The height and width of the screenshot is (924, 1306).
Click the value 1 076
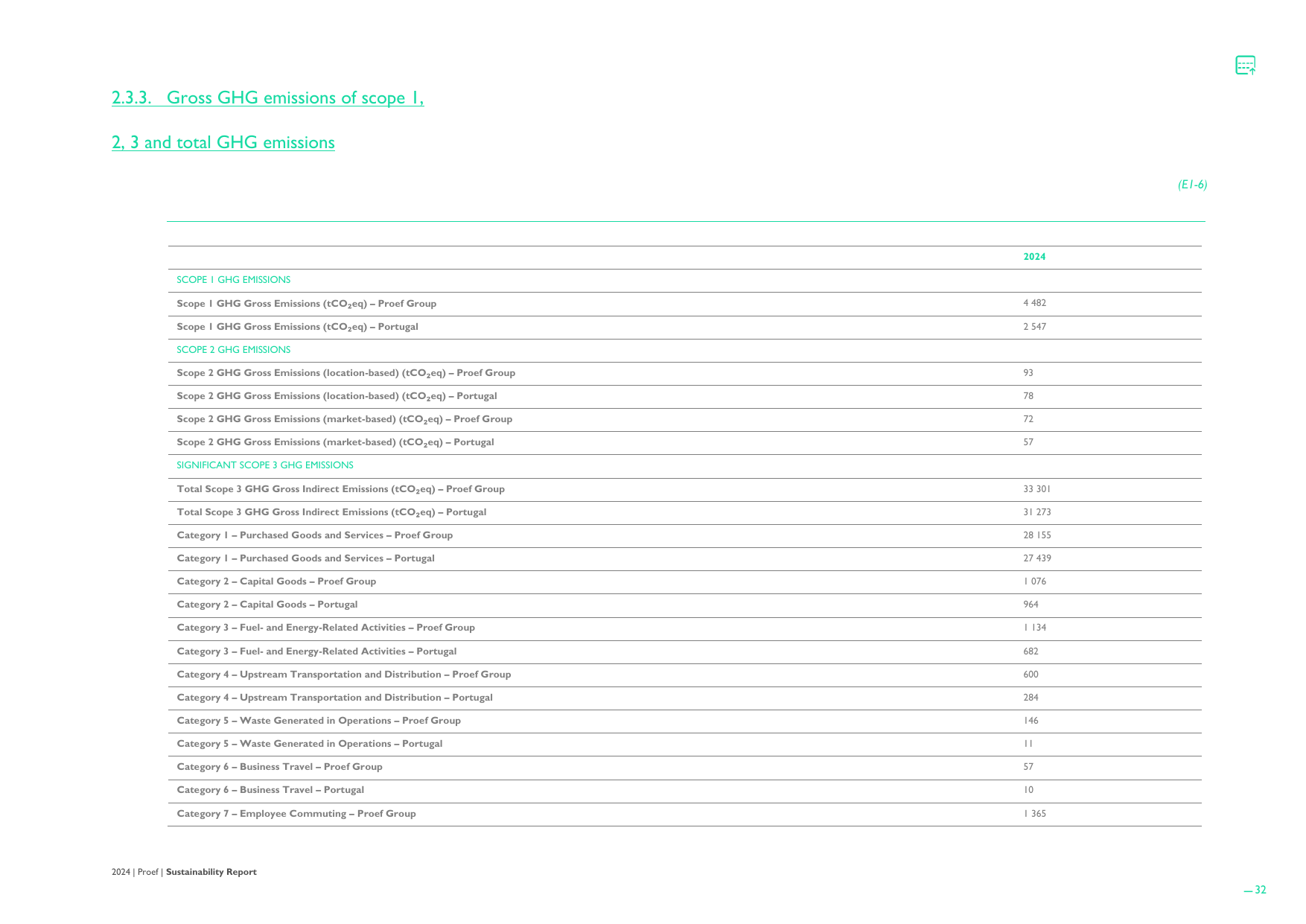[x=1035, y=582]
